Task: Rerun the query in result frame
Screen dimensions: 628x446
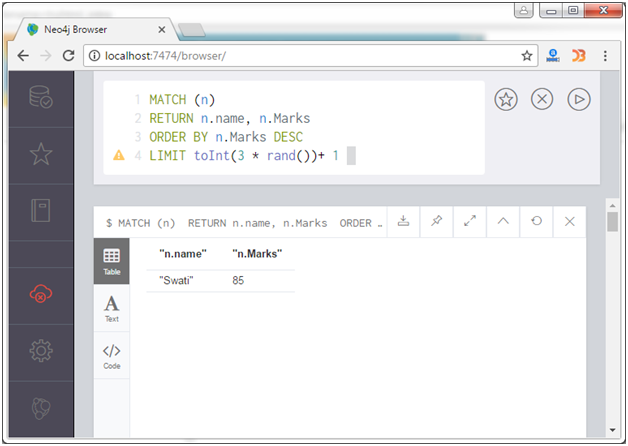Action: pos(536,222)
